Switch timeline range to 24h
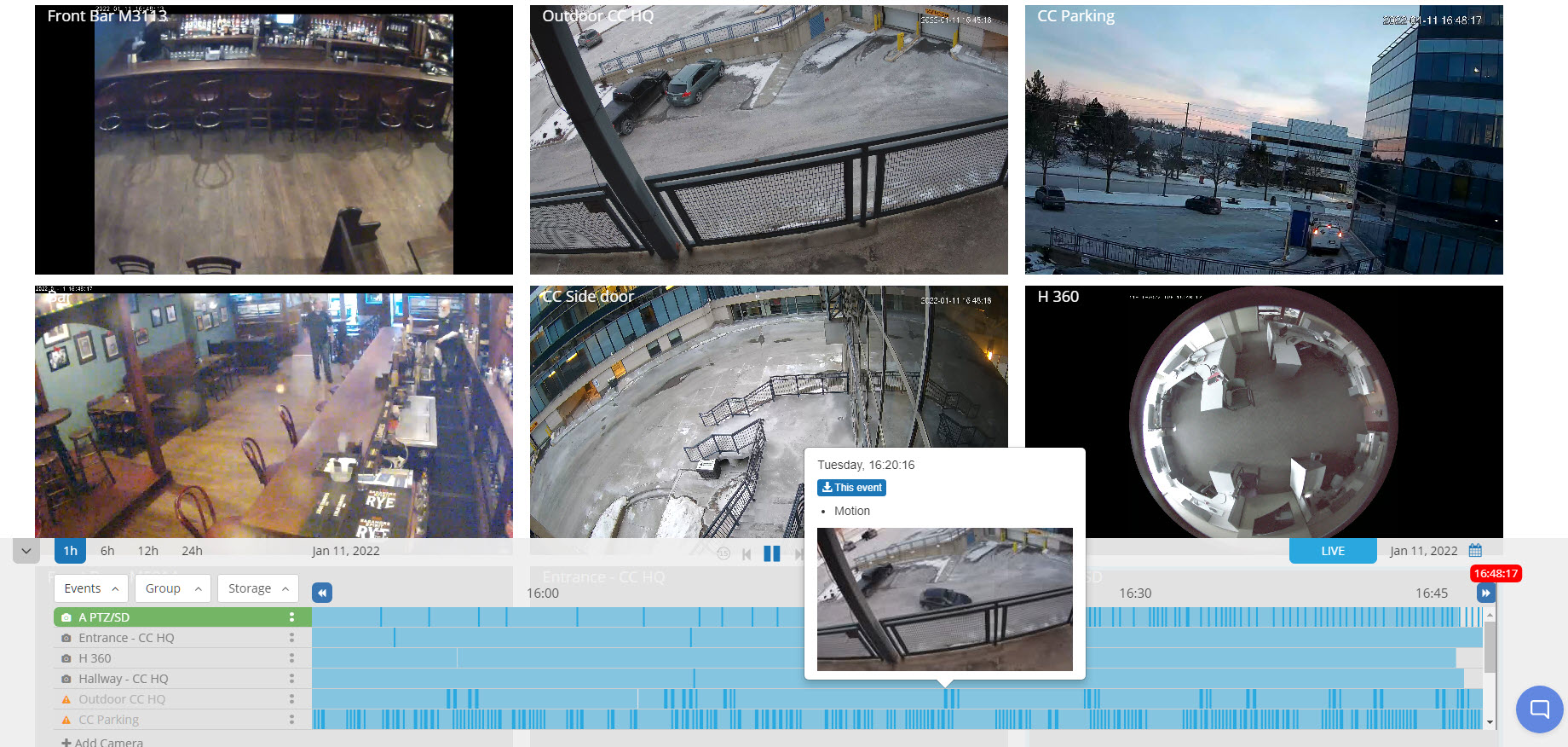Screen dimensions: 1568x747 pyautogui.click(x=193, y=551)
